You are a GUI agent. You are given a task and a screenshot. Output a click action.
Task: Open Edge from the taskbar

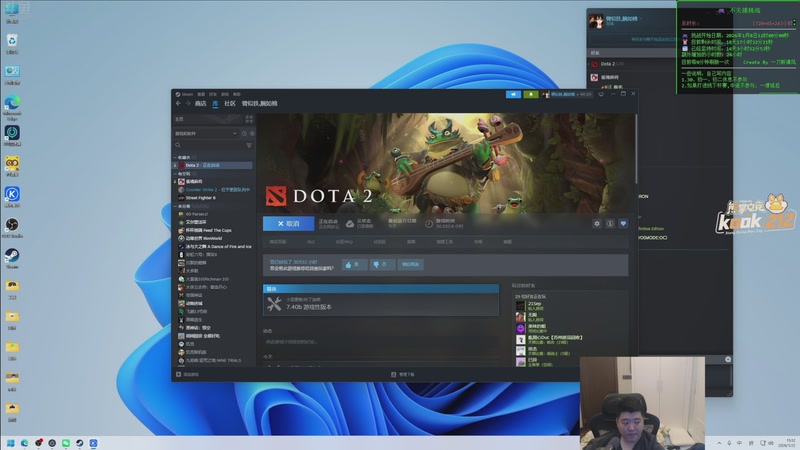click(24, 443)
